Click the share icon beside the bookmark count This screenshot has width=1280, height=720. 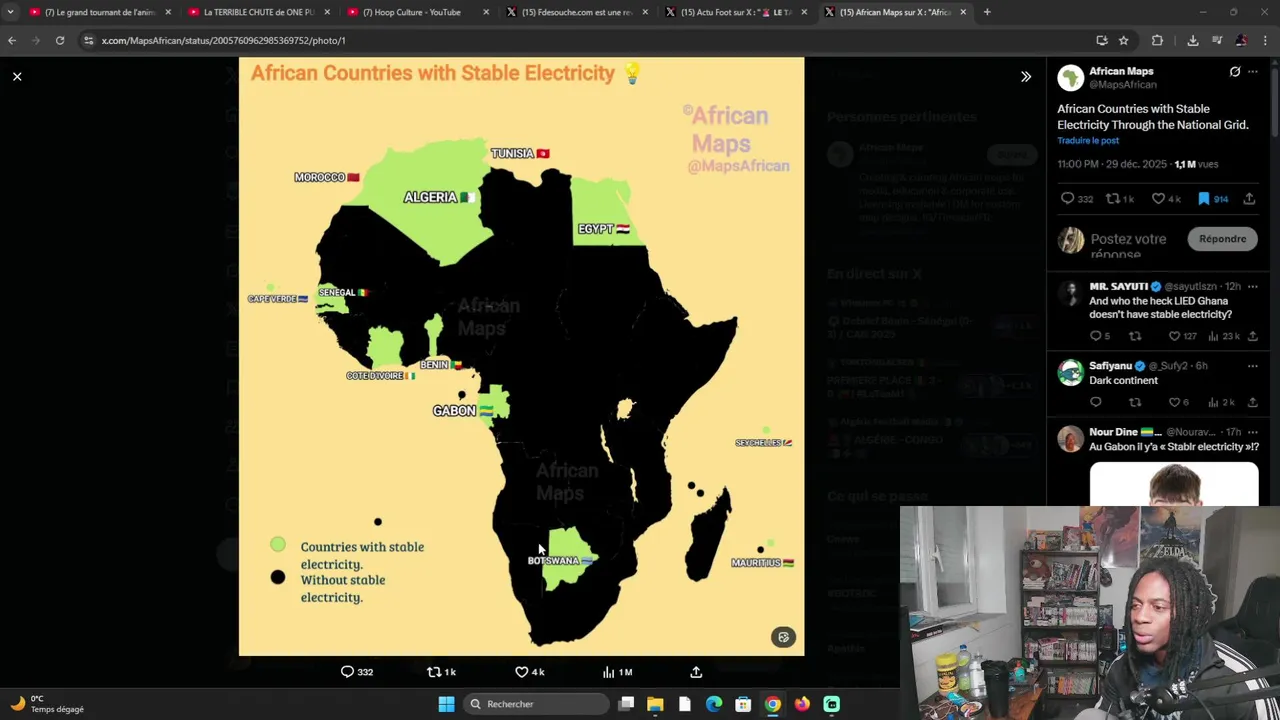[1249, 199]
